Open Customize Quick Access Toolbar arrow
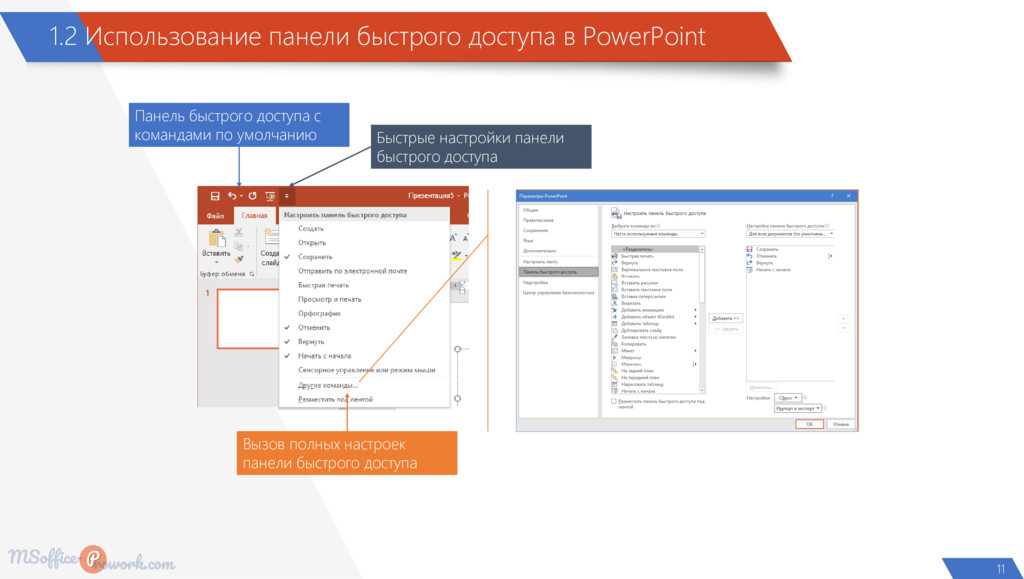Image resolution: width=1024 pixels, height=579 pixels. (286, 196)
